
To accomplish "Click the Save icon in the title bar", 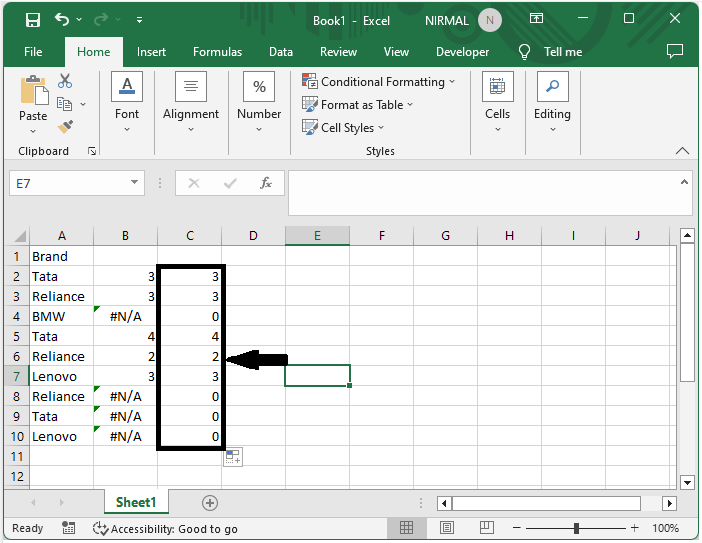I will pos(33,20).
